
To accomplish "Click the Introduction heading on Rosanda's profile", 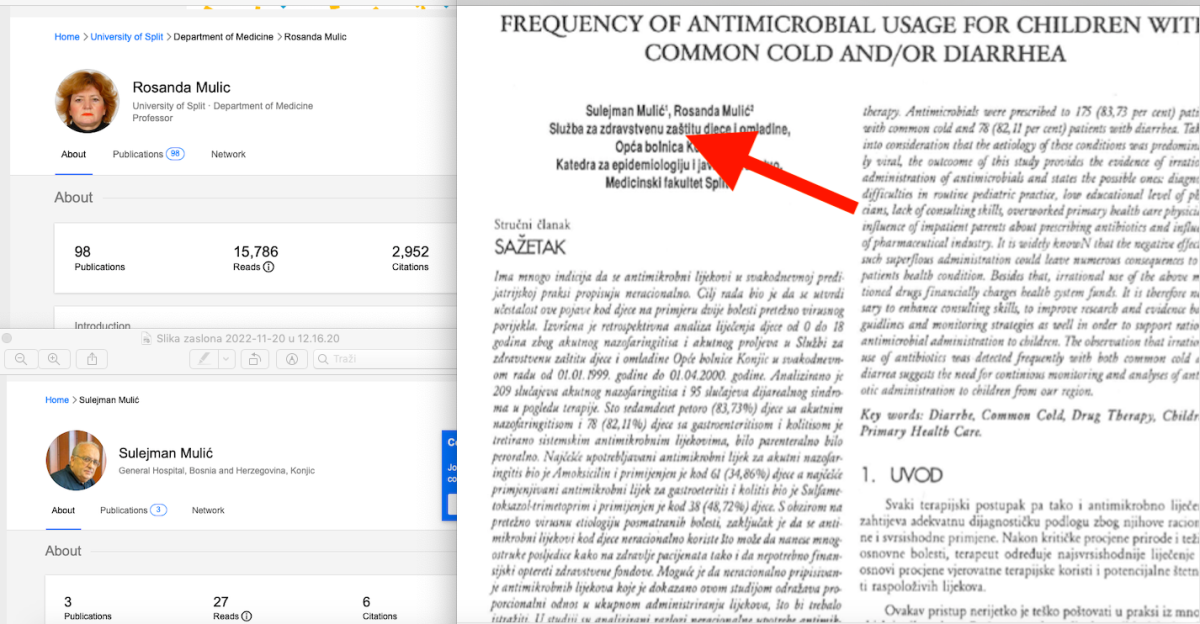I will pos(102,325).
